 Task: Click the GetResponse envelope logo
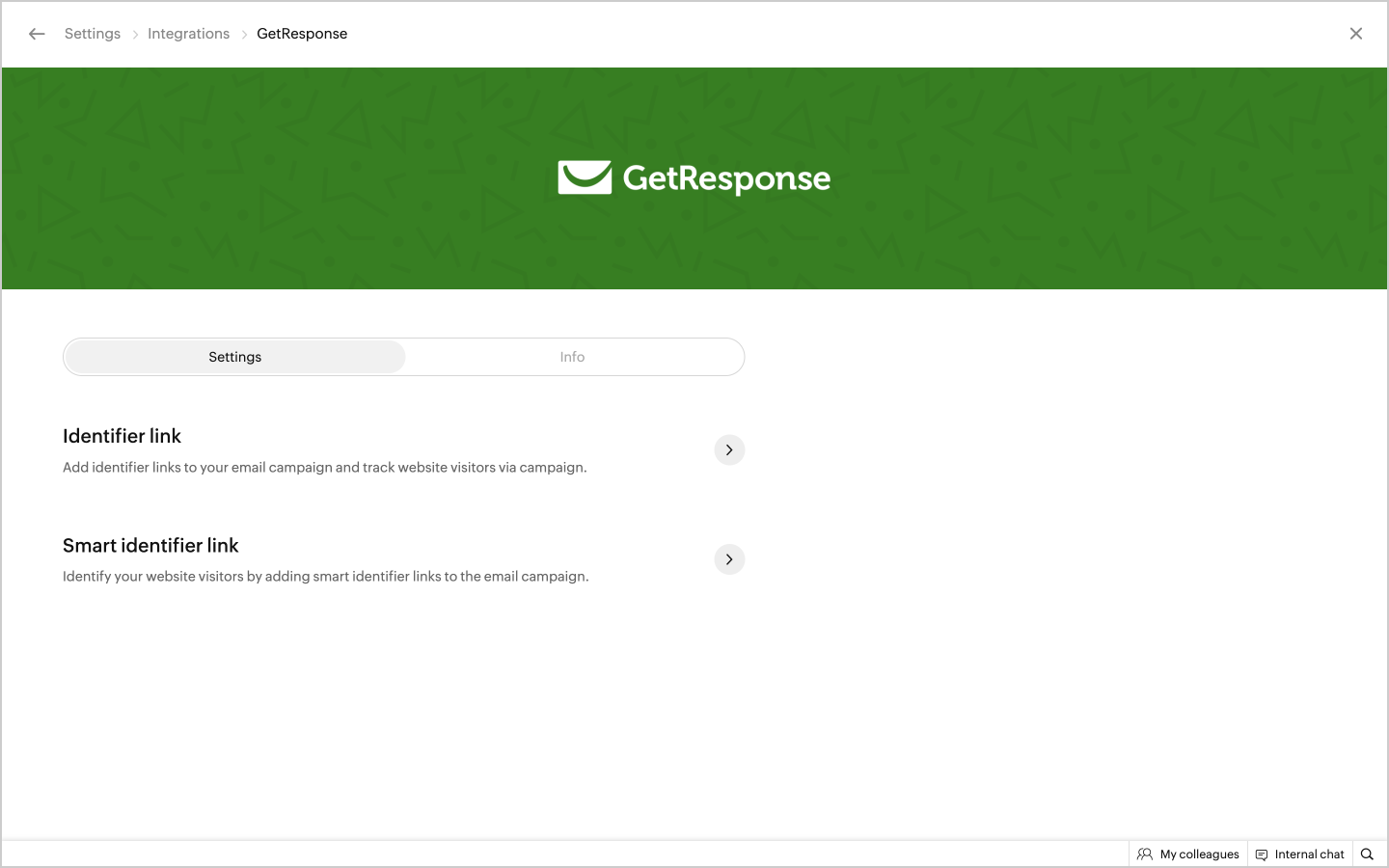pyautogui.click(x=585, y=177)
